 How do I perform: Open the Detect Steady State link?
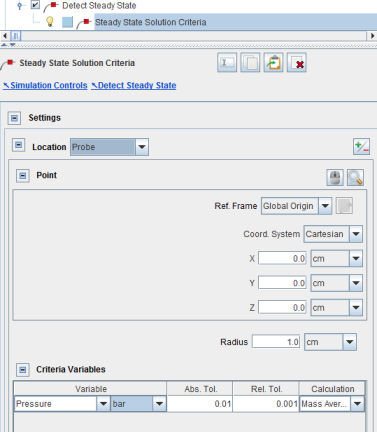[134, 86]
